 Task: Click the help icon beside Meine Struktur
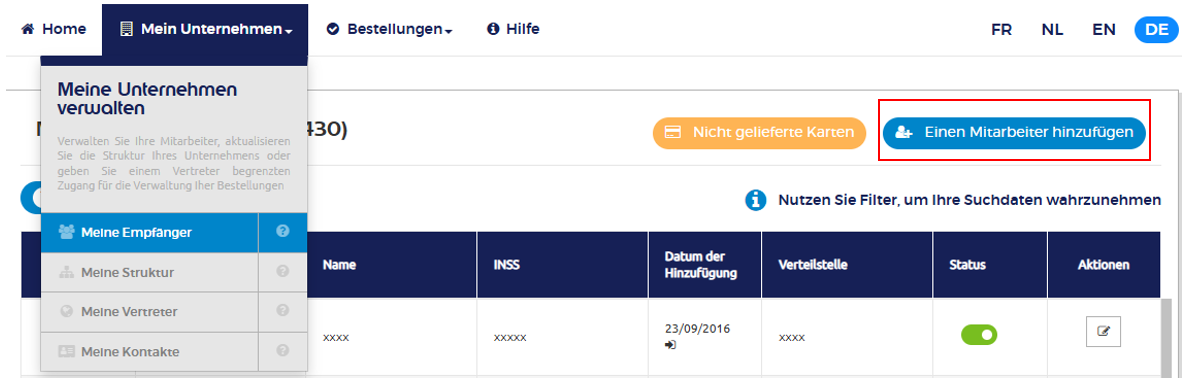point(283,271)
